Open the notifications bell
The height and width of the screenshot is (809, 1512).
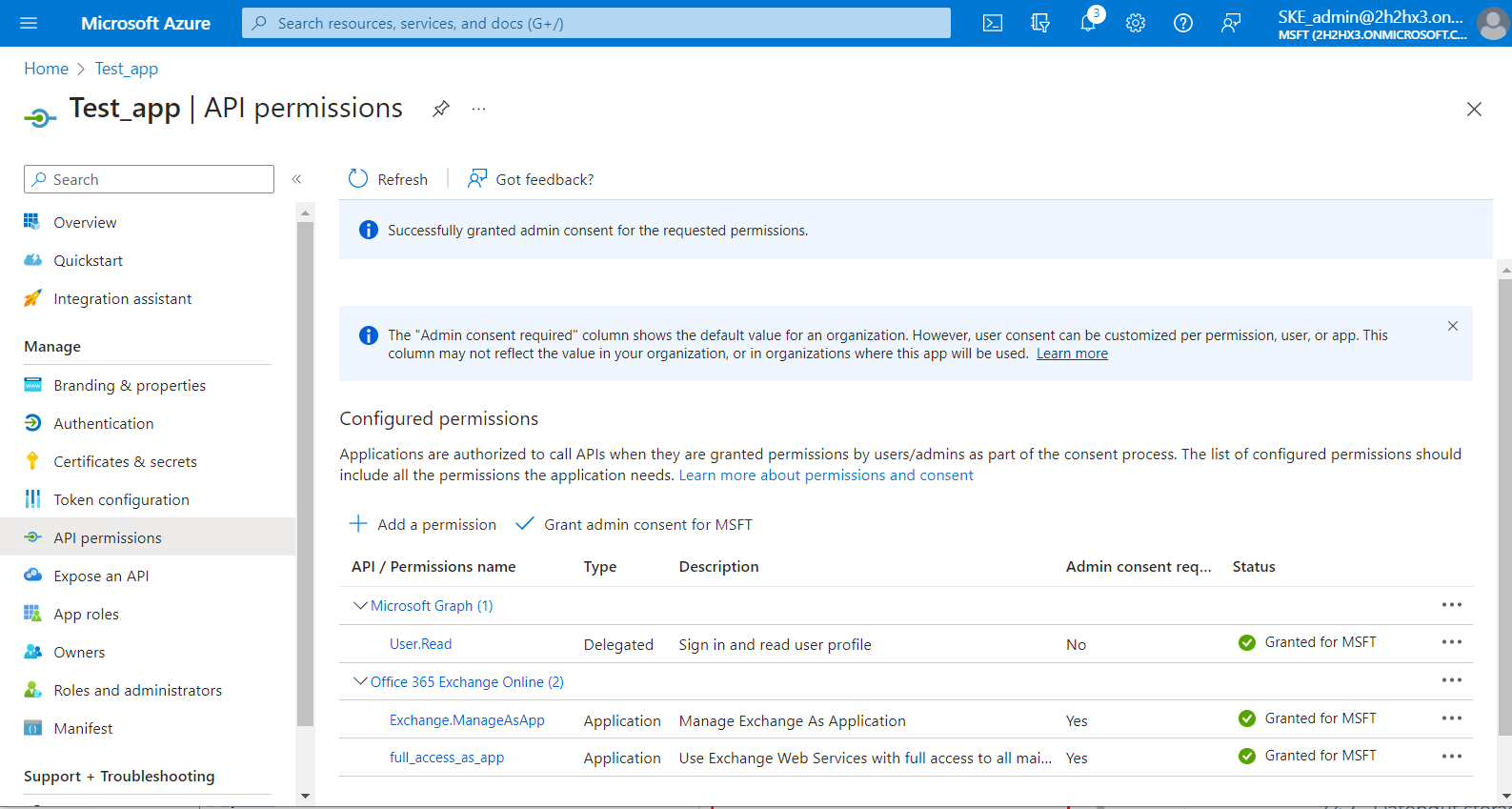click(1088, 23)
